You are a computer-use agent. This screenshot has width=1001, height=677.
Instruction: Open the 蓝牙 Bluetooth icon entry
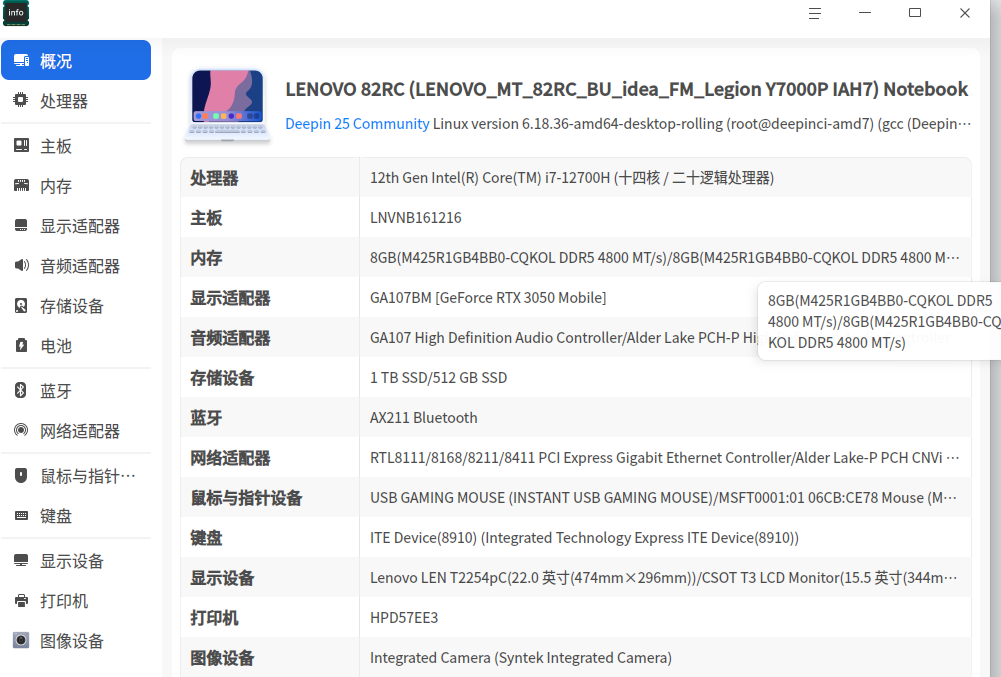(21, 390)
